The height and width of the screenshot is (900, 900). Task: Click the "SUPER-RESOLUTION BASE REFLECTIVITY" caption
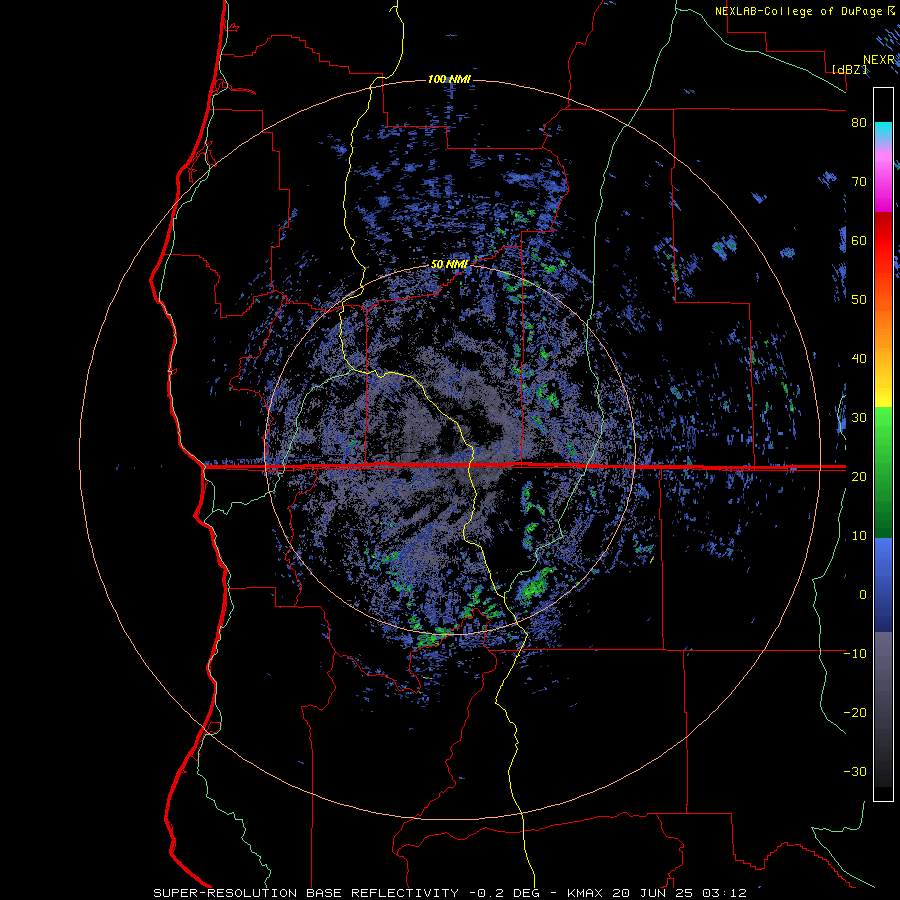[x=306, y=893]
